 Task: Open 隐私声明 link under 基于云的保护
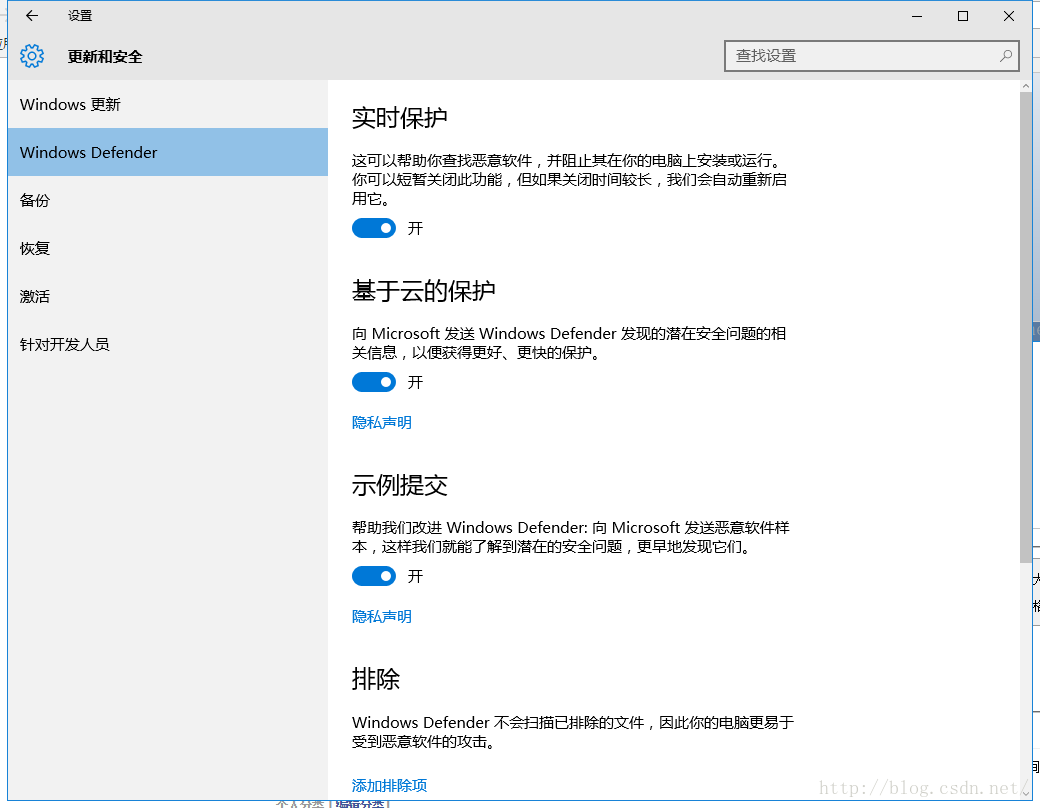[381, 423]
